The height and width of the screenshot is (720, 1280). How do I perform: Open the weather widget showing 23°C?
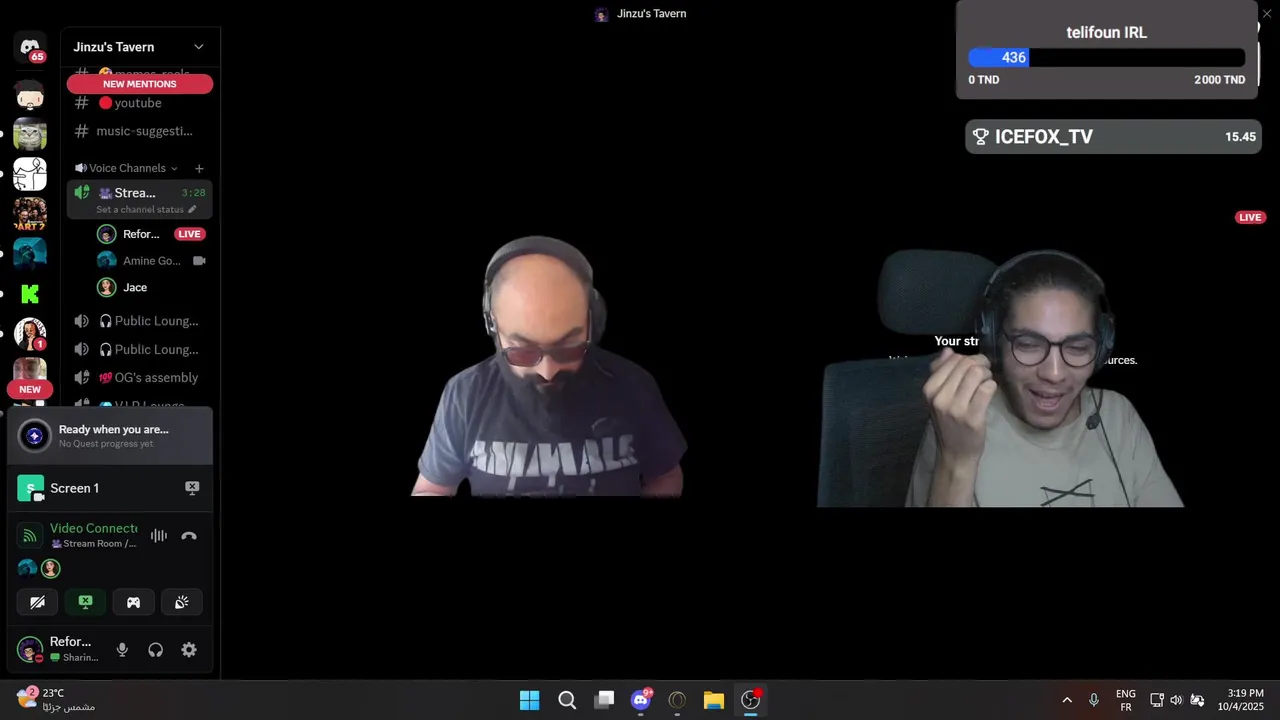pos(56,699)
